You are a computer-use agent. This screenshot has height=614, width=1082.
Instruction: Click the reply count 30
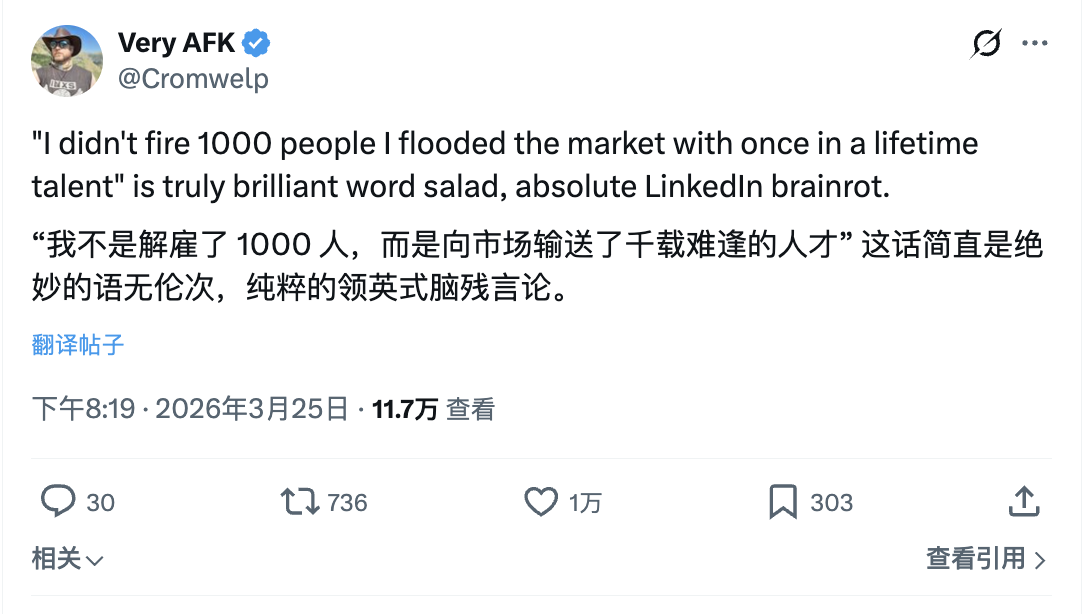pos(100,502)
